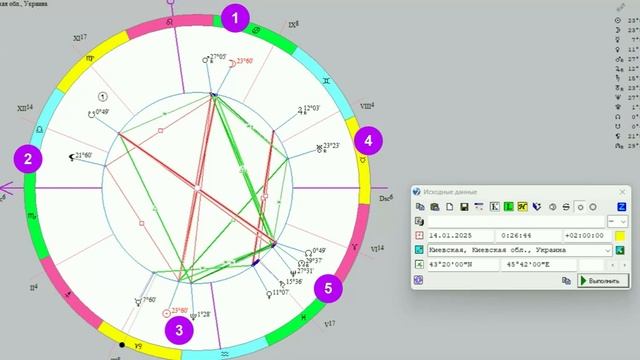Click Pluto glyph at 1°28'
Viewport: 640px width, 360px height.
[x=193, y=316]
